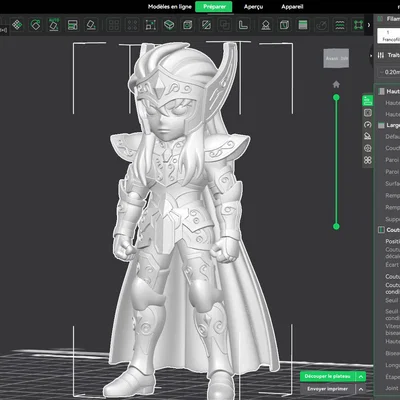The height and width of the screenshot is (400, 400).
Task: Open the Modèles en ligne tab
Action: [x=170, y=7]
